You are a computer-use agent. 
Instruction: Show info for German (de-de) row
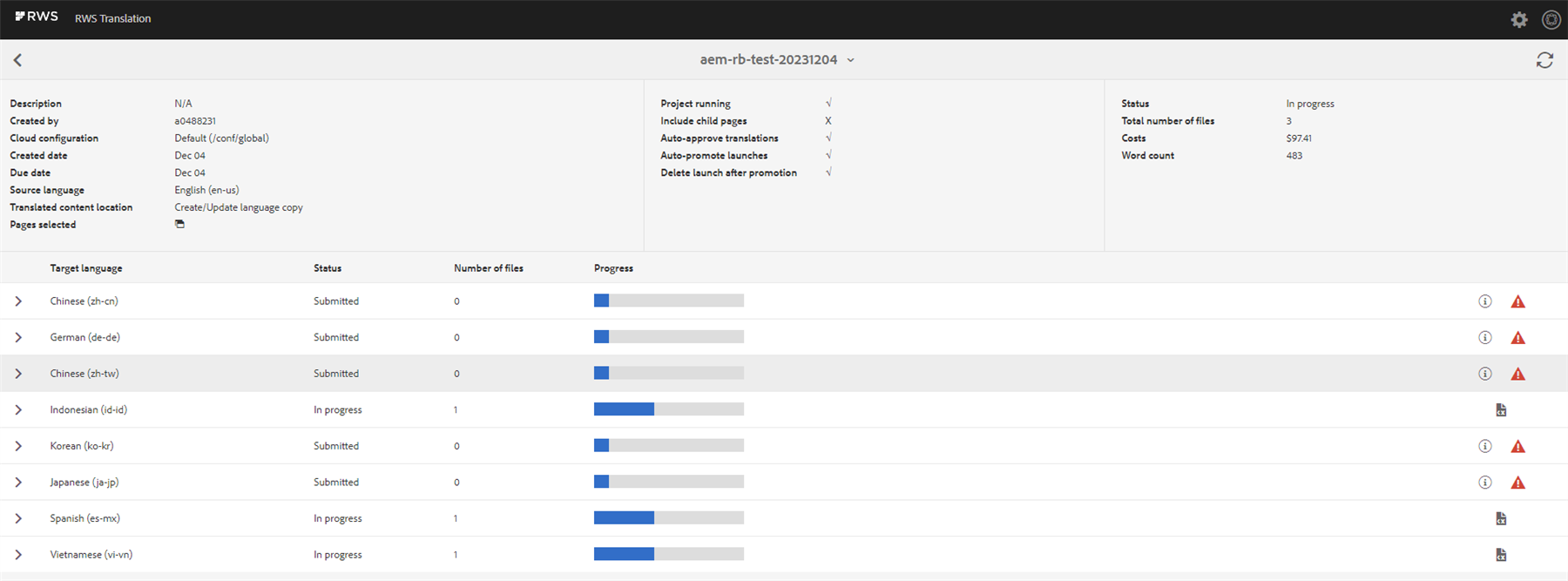click(x=1485, y=337)
